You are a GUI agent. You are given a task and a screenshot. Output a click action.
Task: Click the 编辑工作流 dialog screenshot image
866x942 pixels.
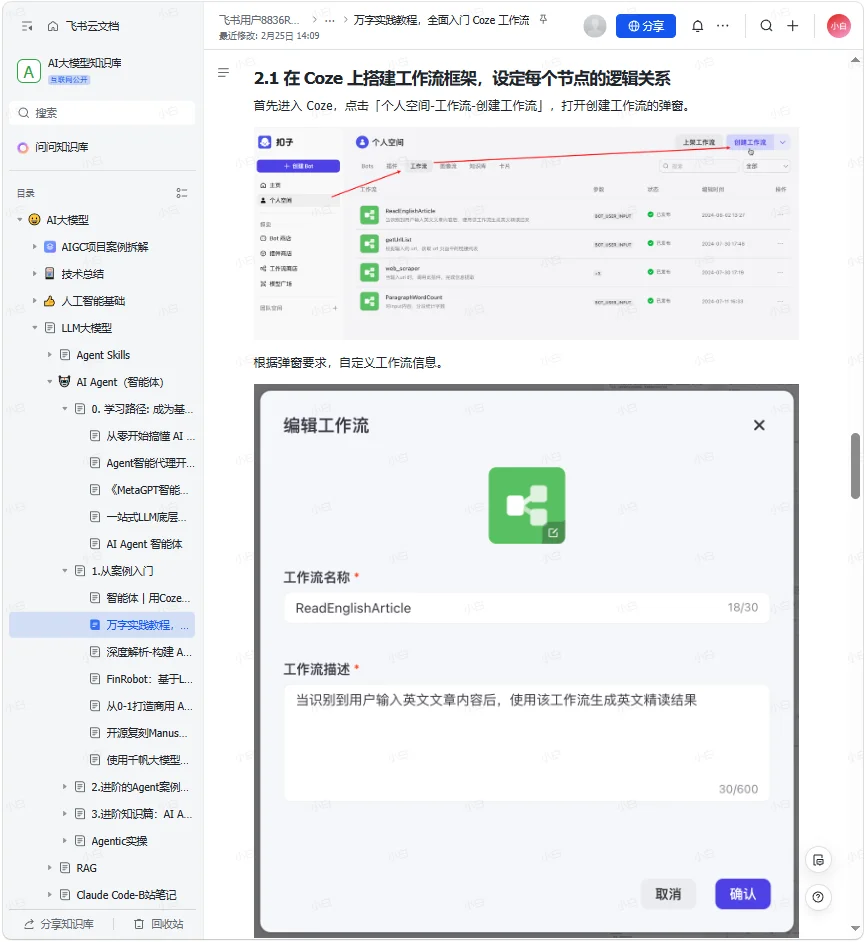pos(526,661)
